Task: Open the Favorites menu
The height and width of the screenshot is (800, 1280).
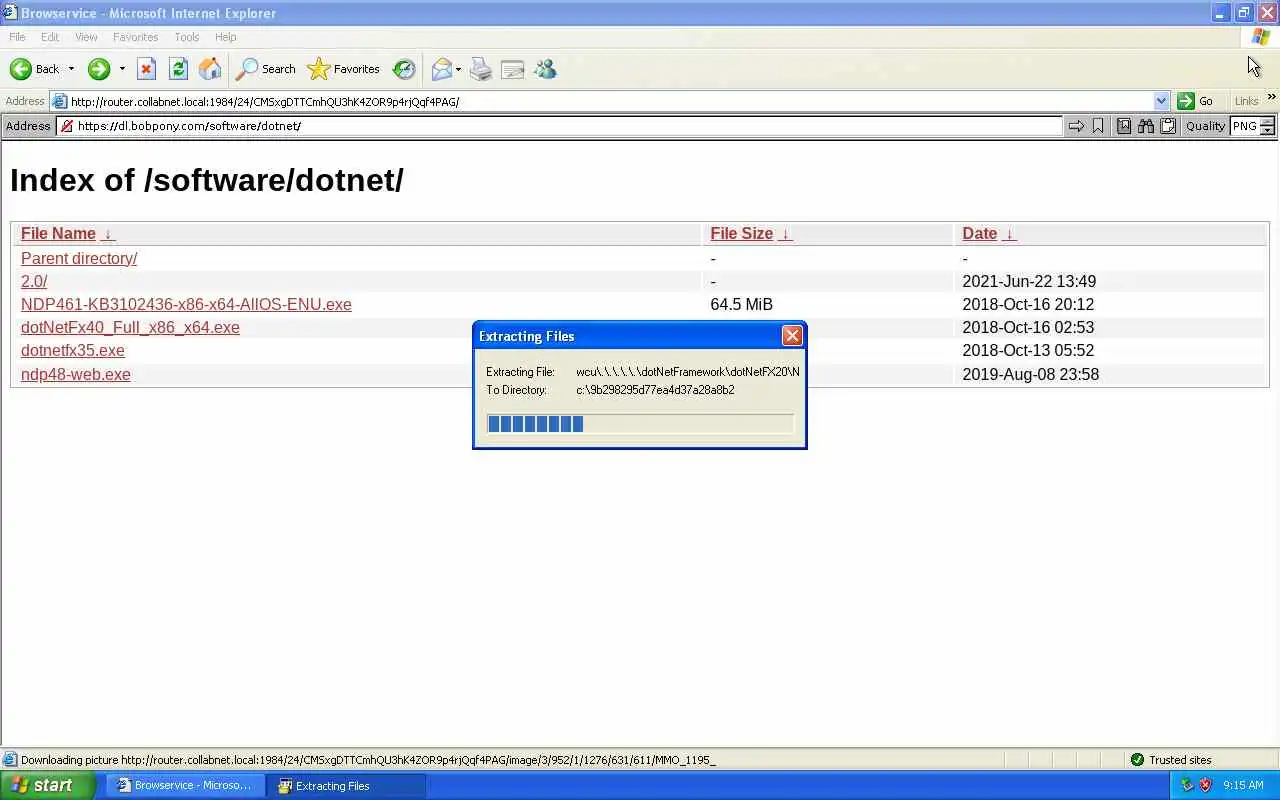Action: click(135, 37)
